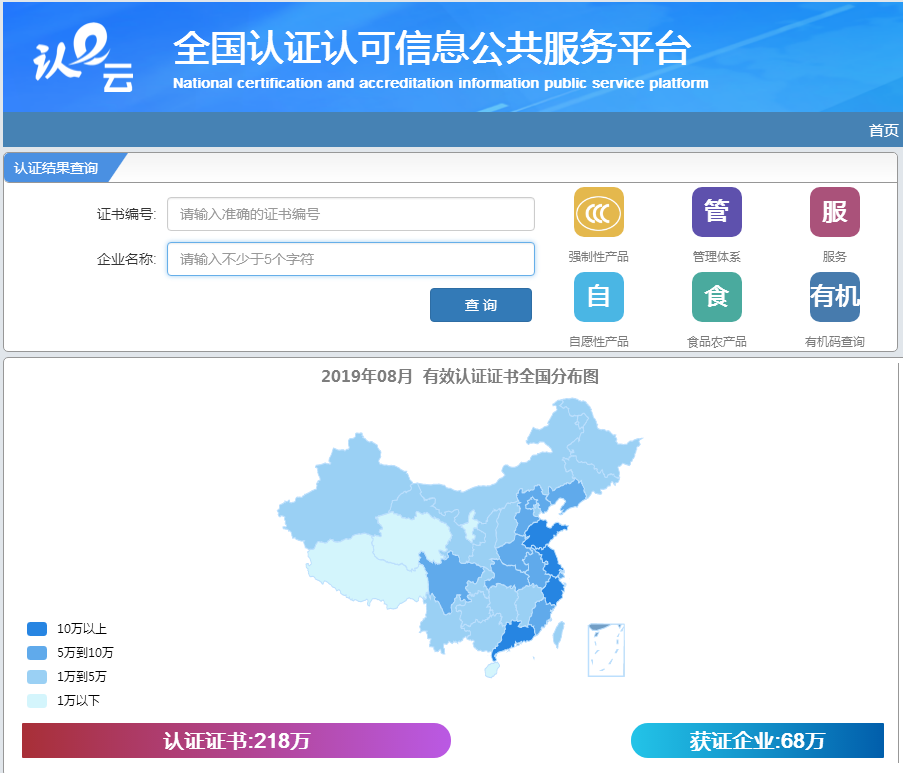Click the 强制性产品 label text

pyautogui.click(x=598, y=256)
